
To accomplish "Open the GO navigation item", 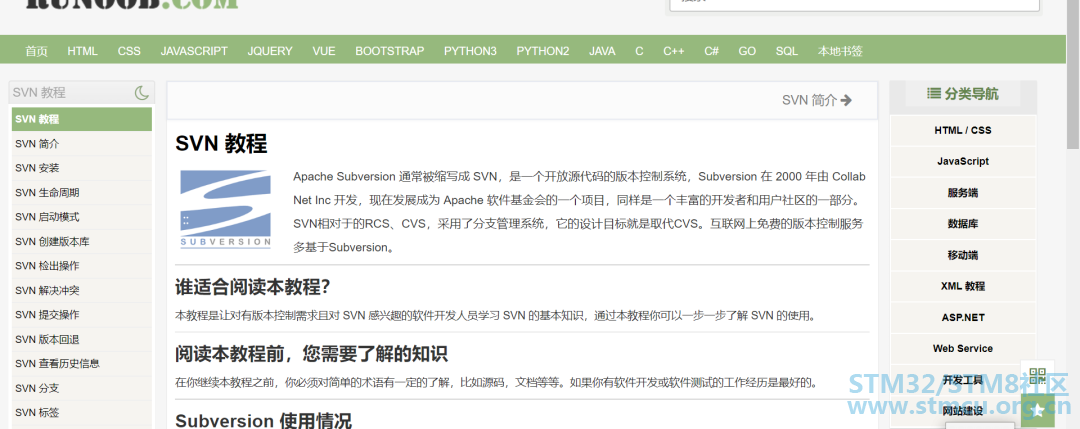I will (747, 51).
